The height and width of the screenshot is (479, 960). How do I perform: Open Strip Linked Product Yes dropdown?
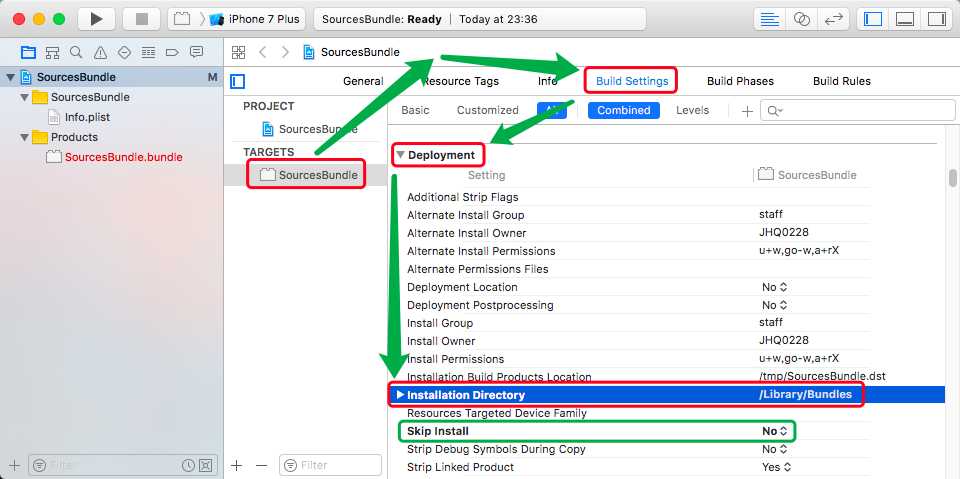click(x=776, y=467)
